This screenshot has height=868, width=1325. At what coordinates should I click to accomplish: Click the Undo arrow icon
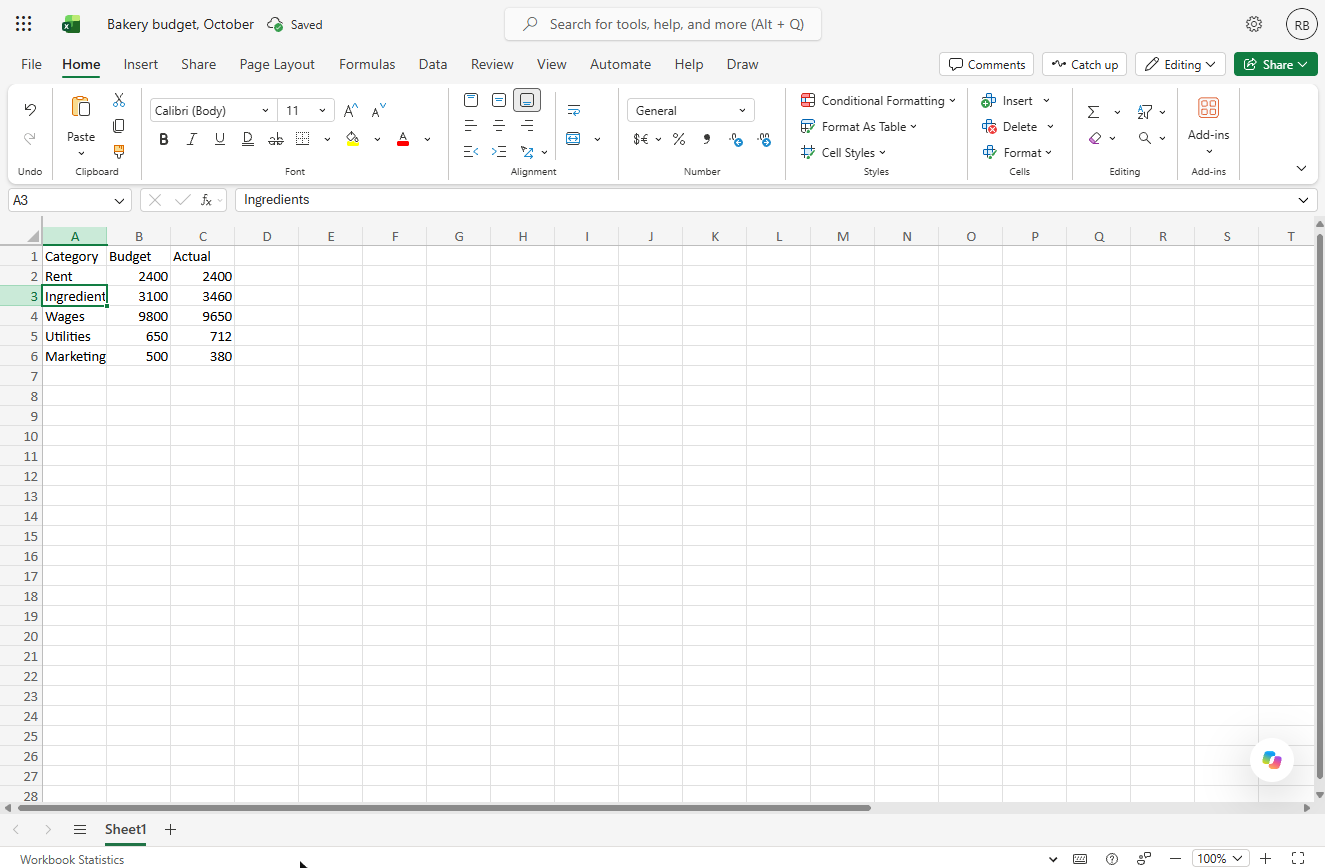30,110
